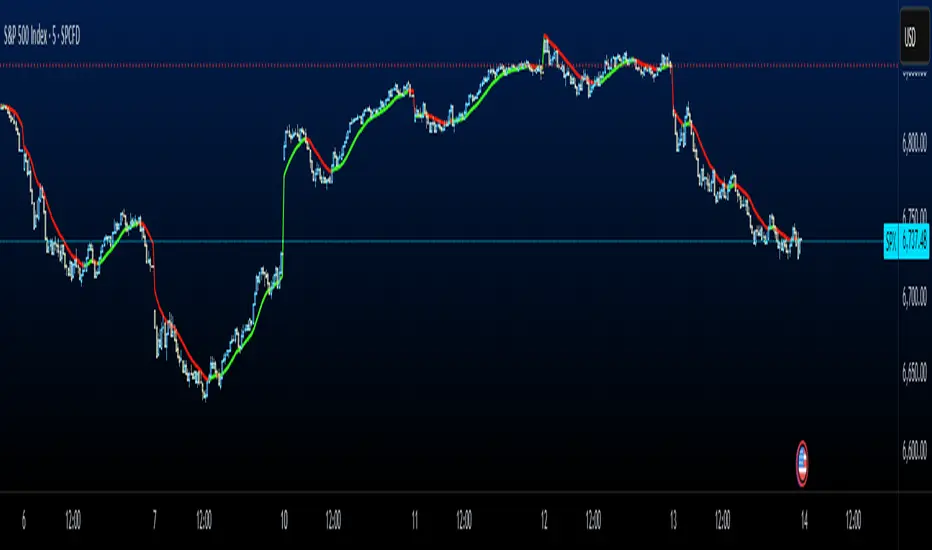Click the date label 6 on time axis
Image resolution: width=932 pixels, height=550 pixels.
pos(24,520)
